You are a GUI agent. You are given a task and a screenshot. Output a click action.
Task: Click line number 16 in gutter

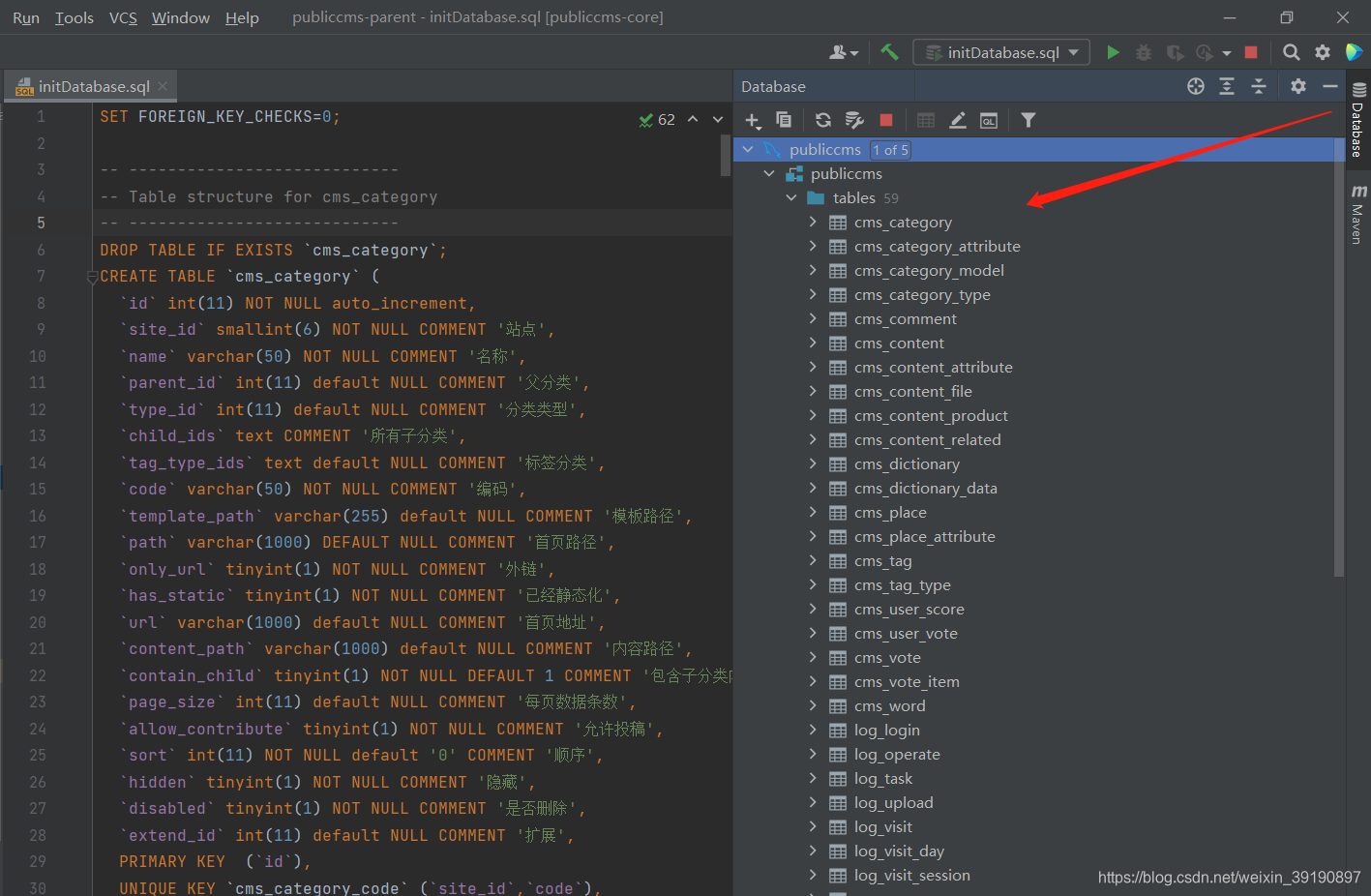click(37, 516)
